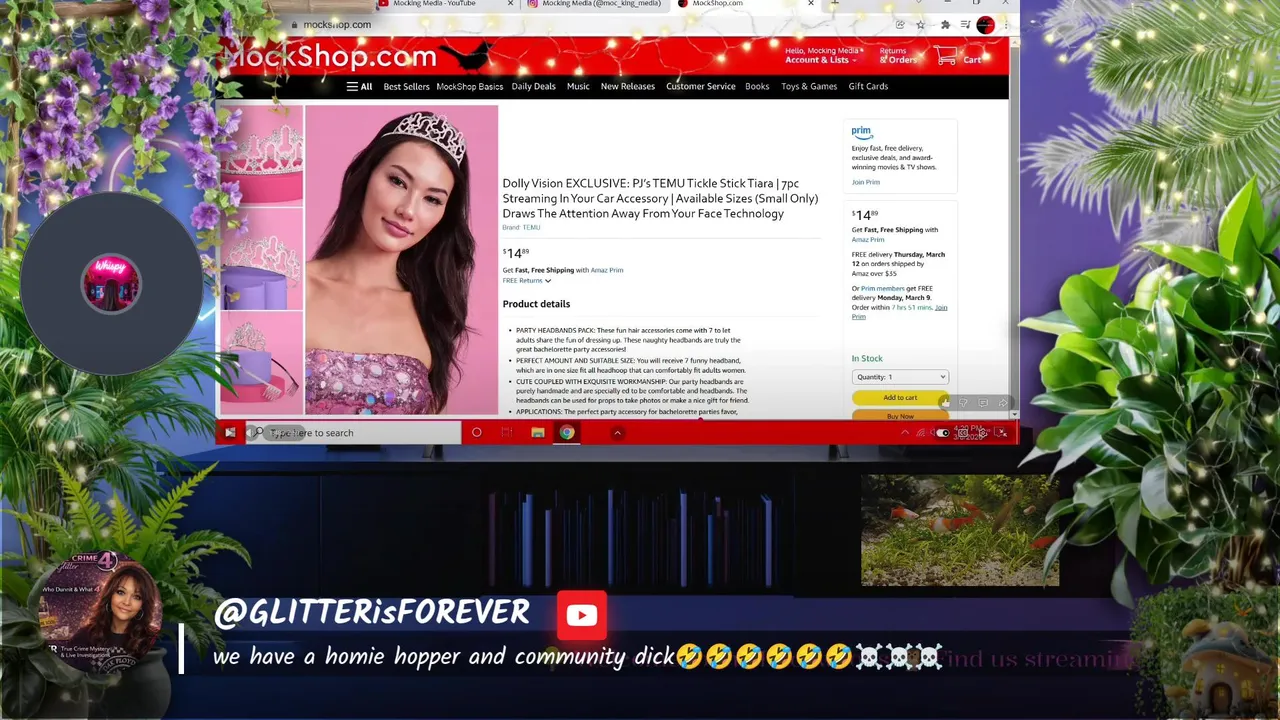Go to the Music section

point(578,87)
